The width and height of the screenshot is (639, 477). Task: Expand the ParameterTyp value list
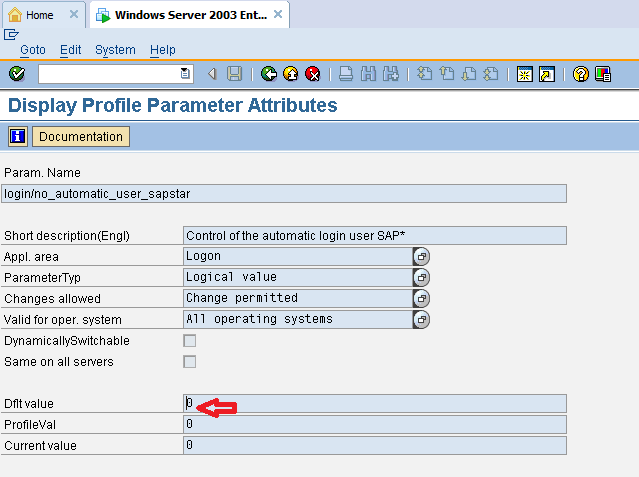(x=421, y=277)
